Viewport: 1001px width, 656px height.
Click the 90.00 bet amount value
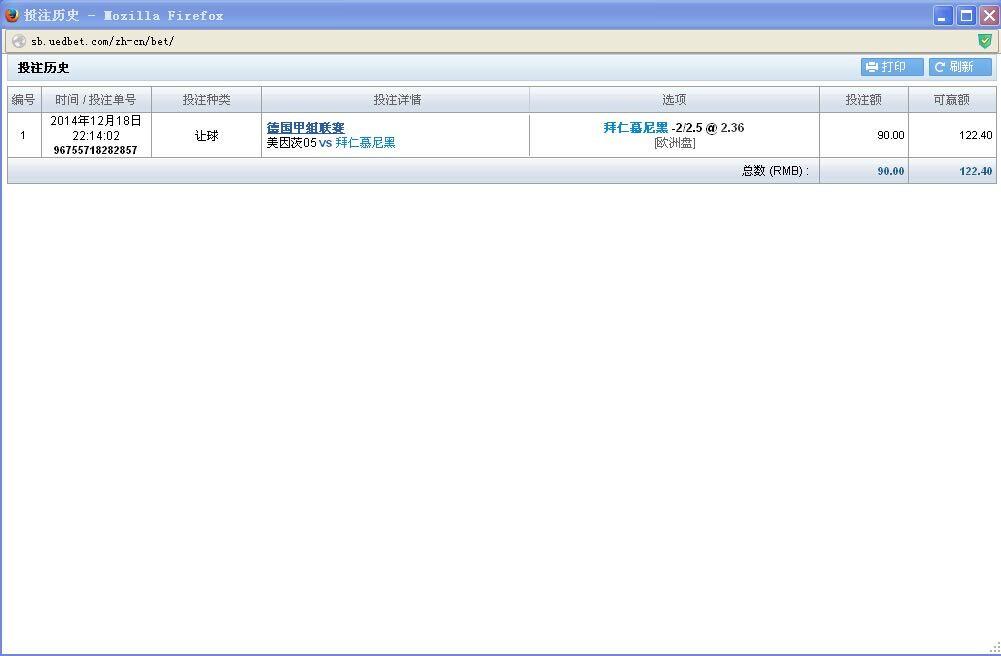pos(889,134)
